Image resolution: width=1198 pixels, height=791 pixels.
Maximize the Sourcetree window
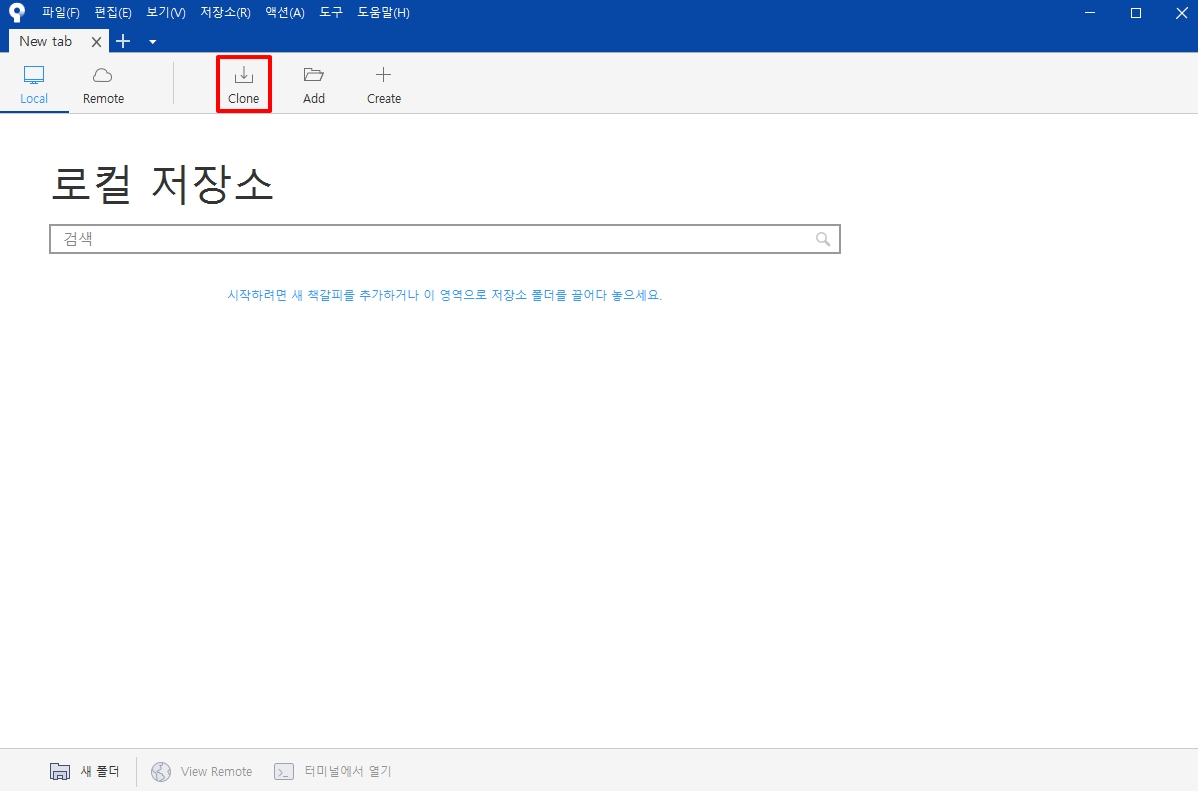[x=1135, y=12]
